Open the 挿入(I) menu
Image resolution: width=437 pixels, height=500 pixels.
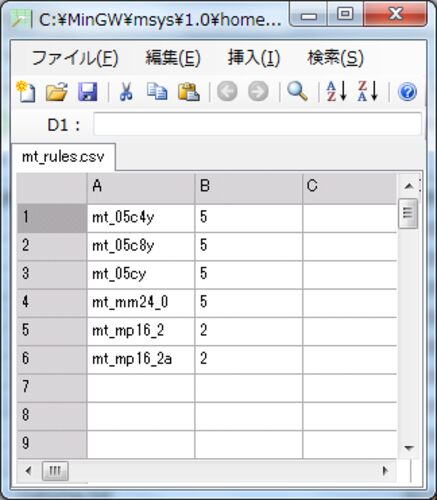tap(254, 58)
